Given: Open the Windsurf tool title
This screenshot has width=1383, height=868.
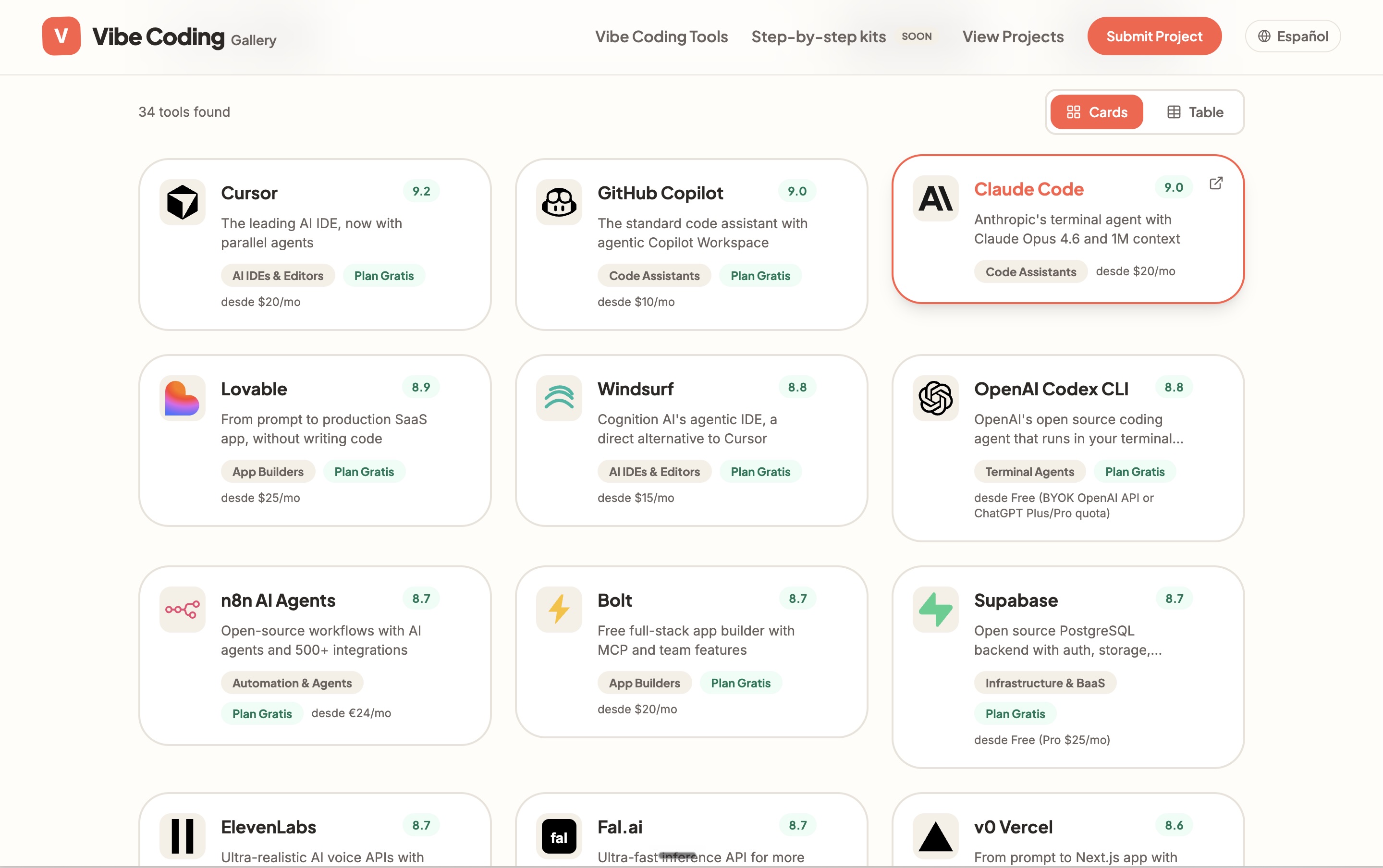Looking at the screenshot, I should click(636, 389).
